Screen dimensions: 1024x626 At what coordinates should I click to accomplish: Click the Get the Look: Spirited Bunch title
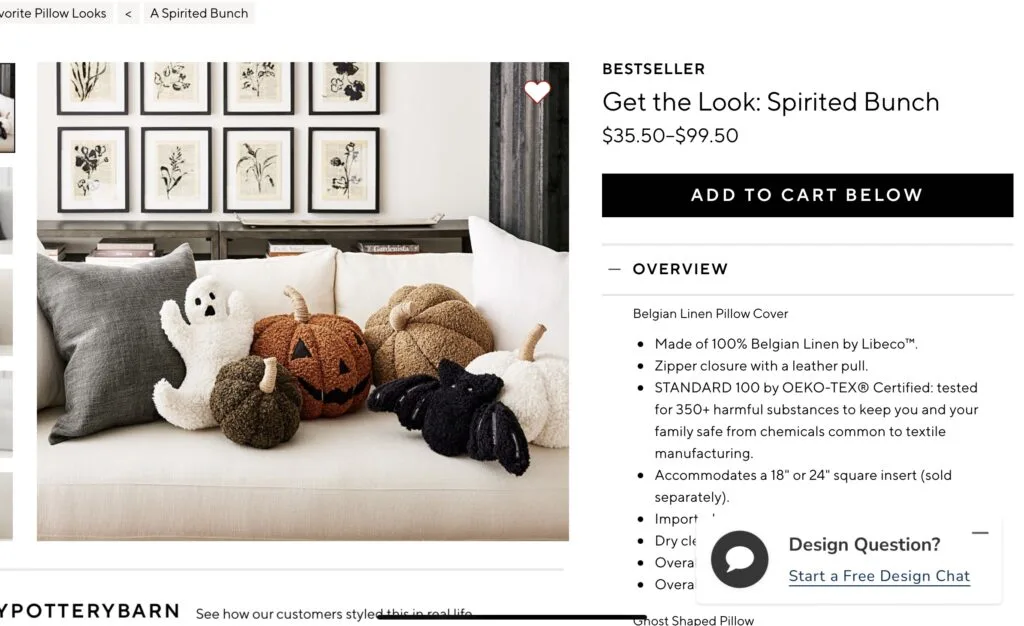pos(771,102)
